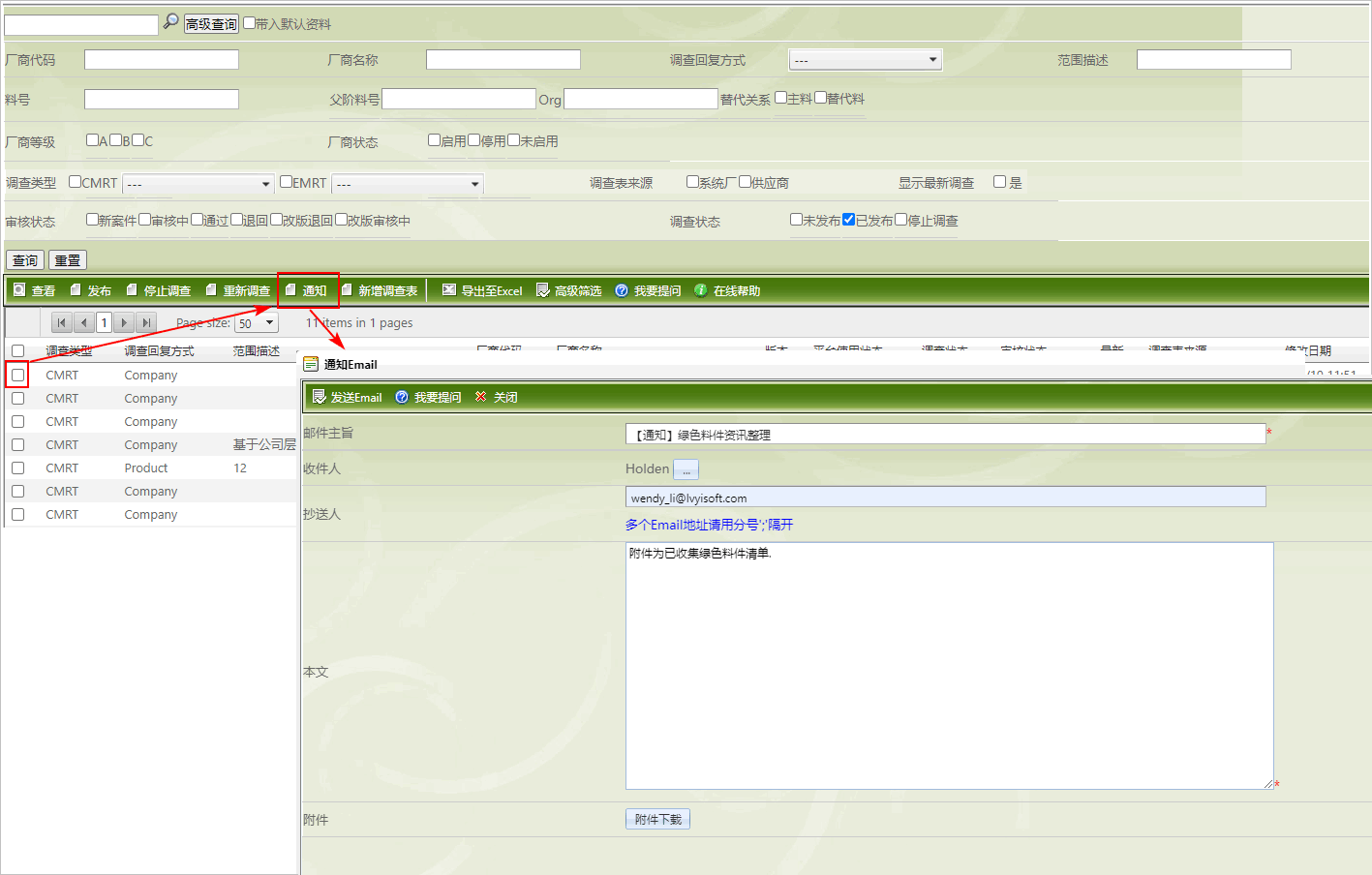This screenshot has height=875, width=1372.
Task: Click 抄送人 email input field
Action: (x=945, y=497)
